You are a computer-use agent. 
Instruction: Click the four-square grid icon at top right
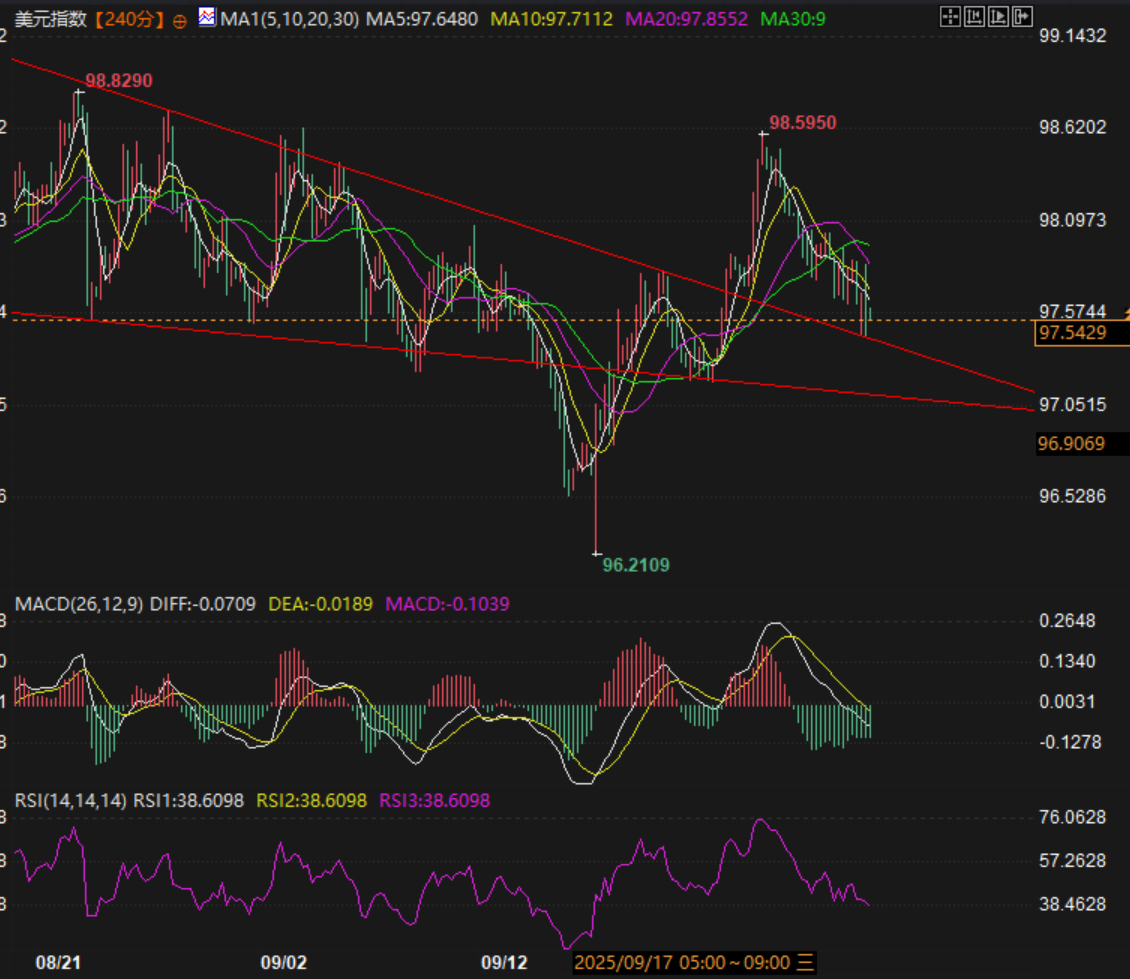pyautogui.click(x=951, y=16)
